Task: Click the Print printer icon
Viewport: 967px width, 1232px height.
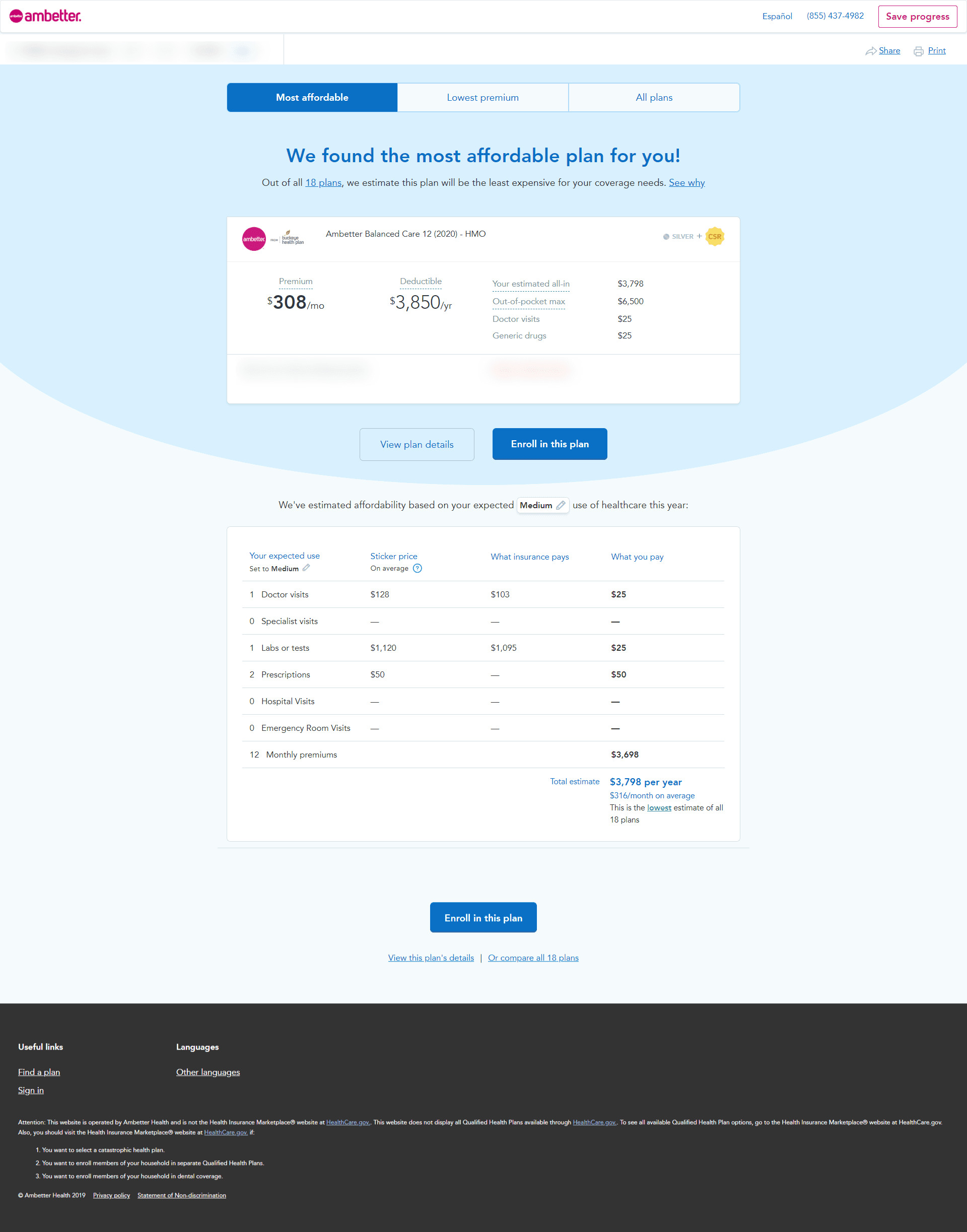Action: 918,51
